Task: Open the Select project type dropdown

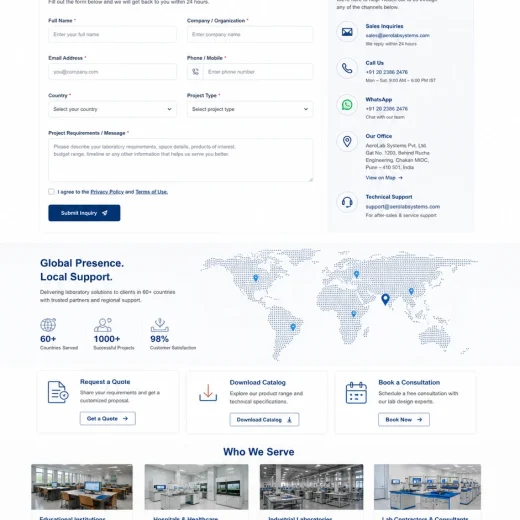Action: (250, 109)
